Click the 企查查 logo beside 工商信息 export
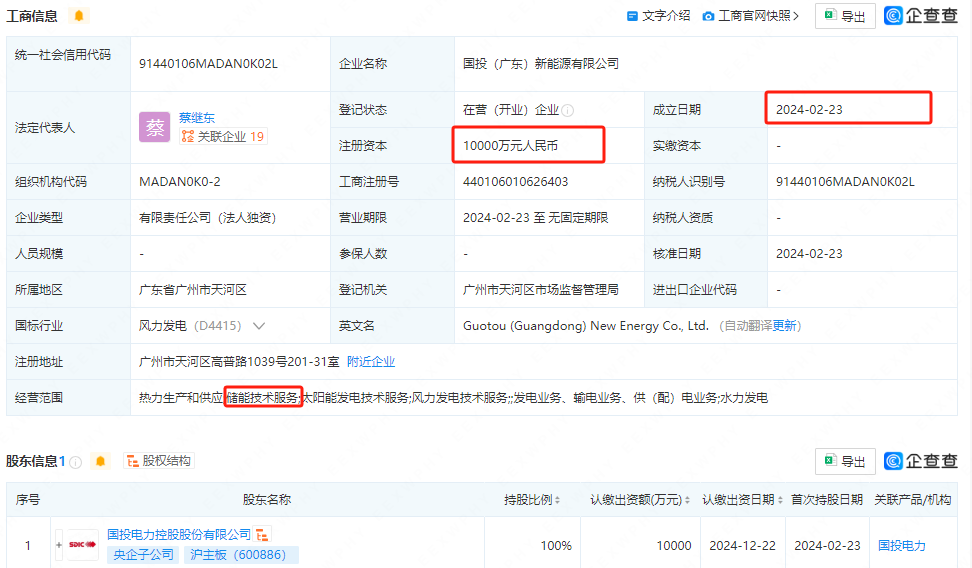 click(x=921, y=16)
